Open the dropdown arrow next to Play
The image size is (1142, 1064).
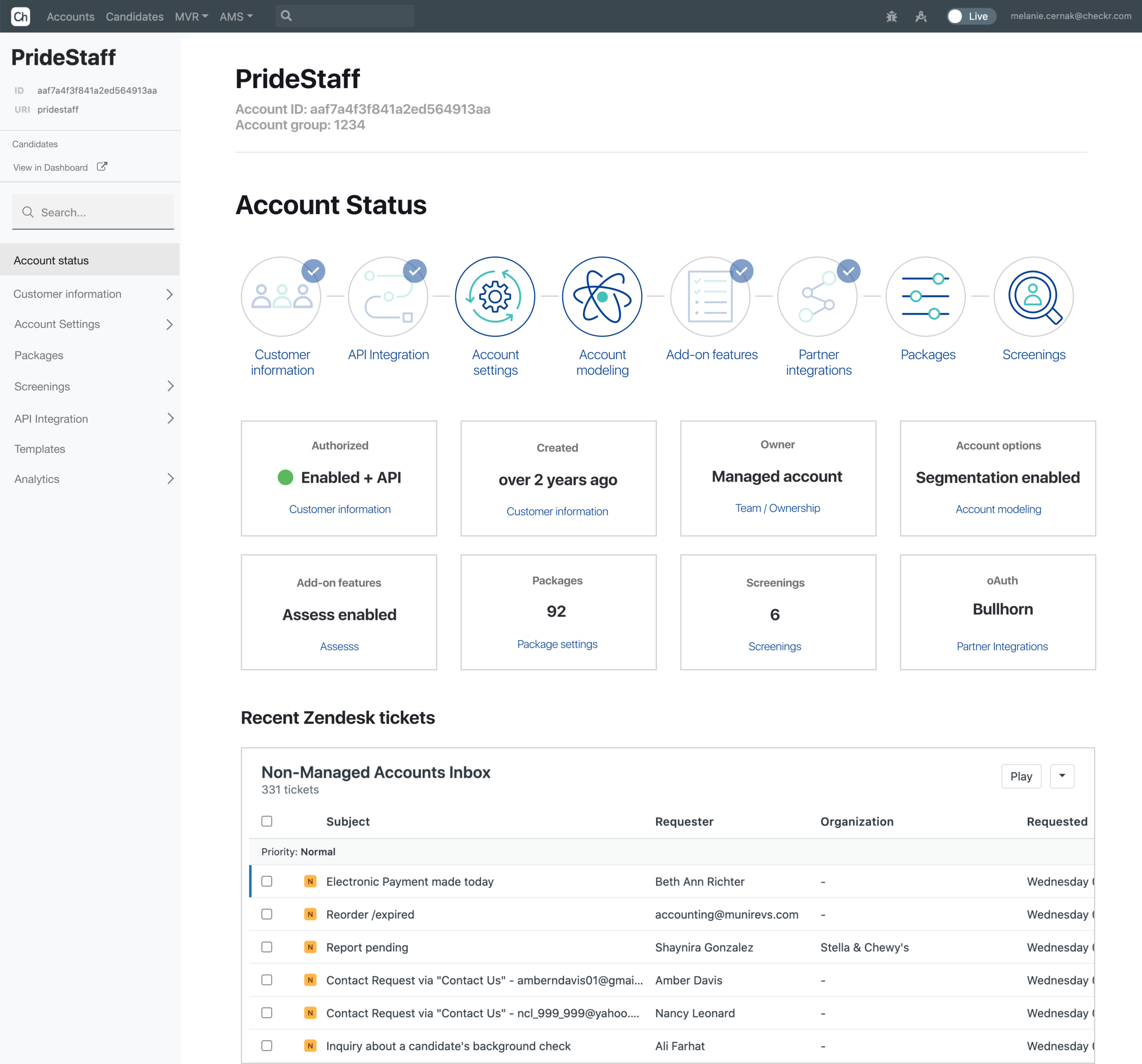1062,776
